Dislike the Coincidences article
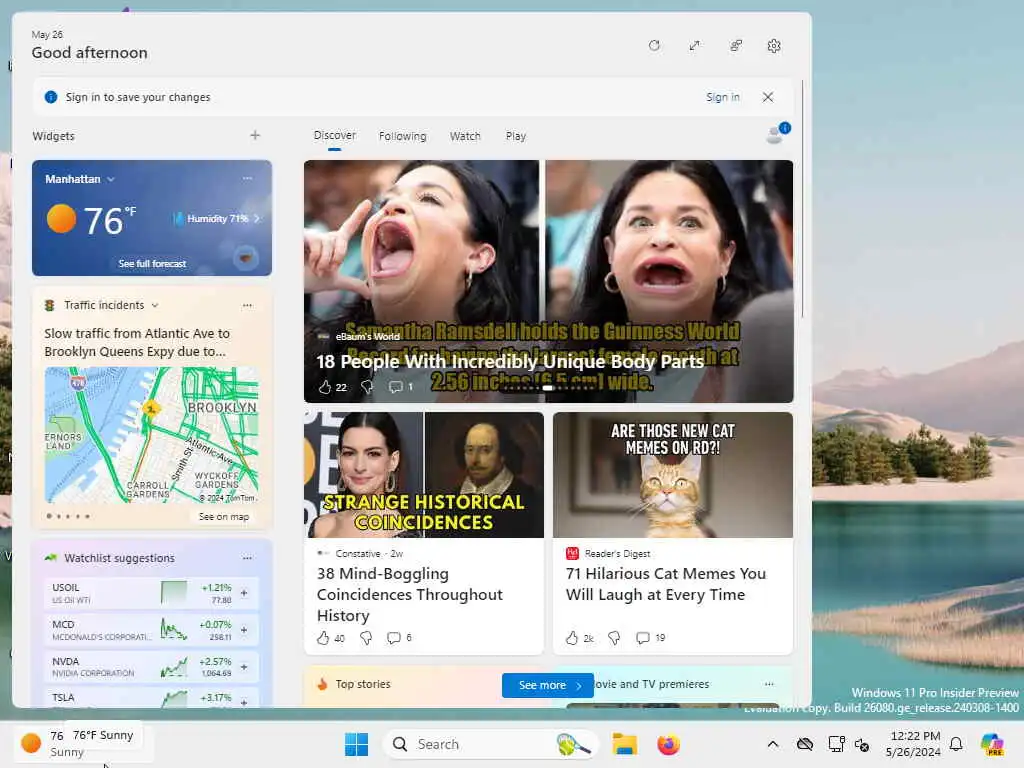The image size is (1024, 768). tap(366, 638)
